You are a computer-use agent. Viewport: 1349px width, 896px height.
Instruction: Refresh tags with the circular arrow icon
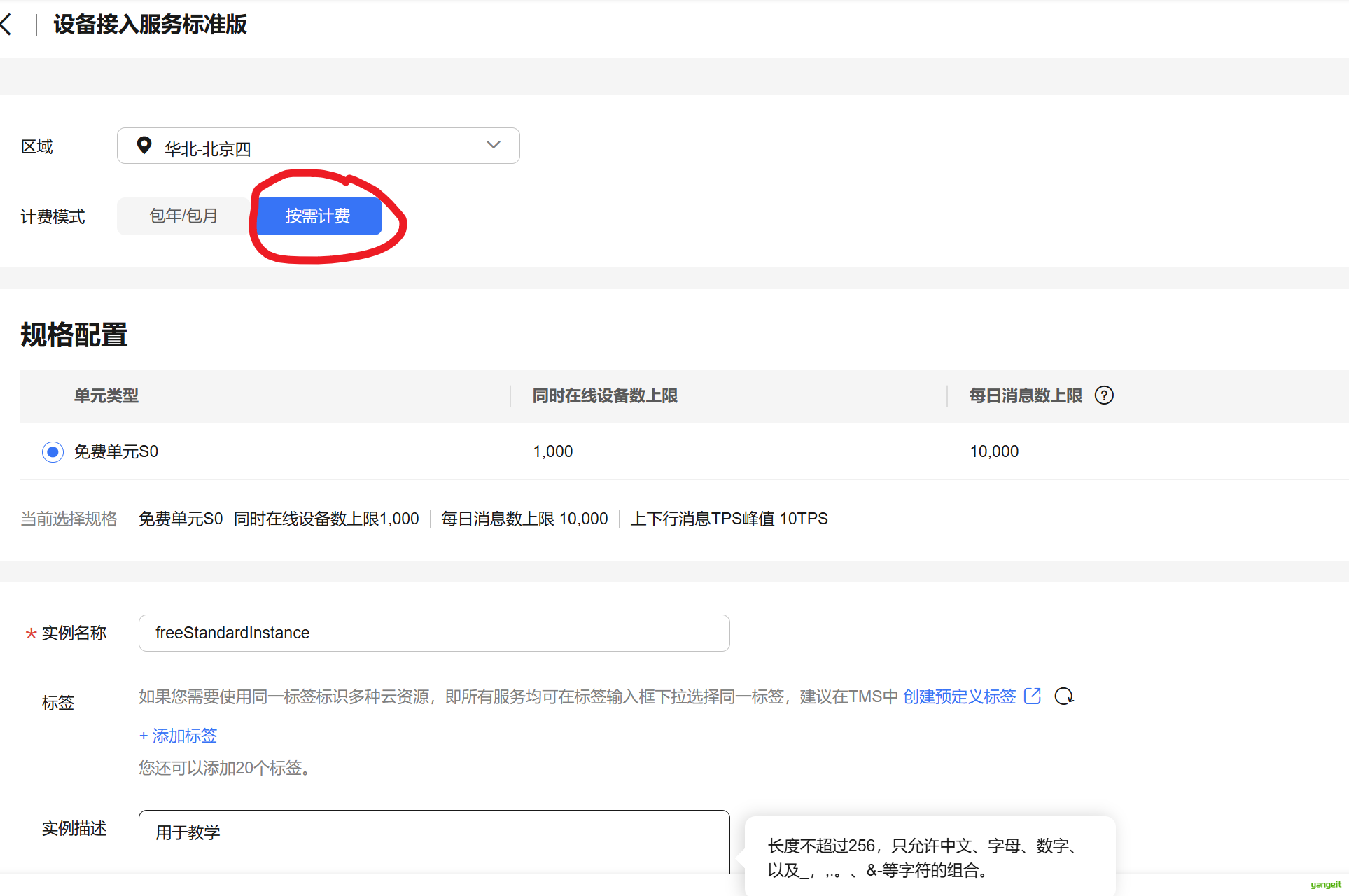pos(1064,696)
